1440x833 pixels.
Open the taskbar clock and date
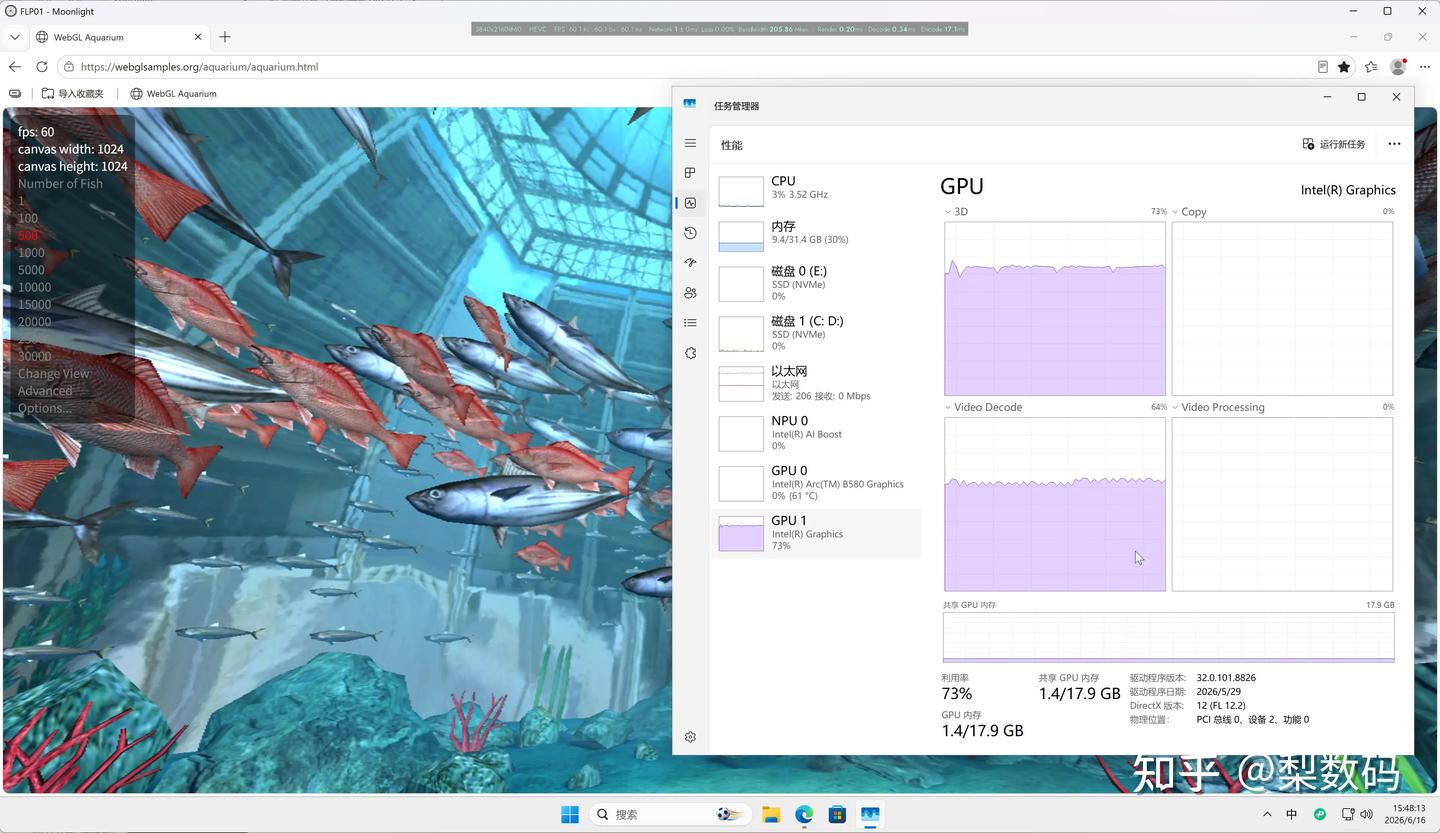[1405, 814]
